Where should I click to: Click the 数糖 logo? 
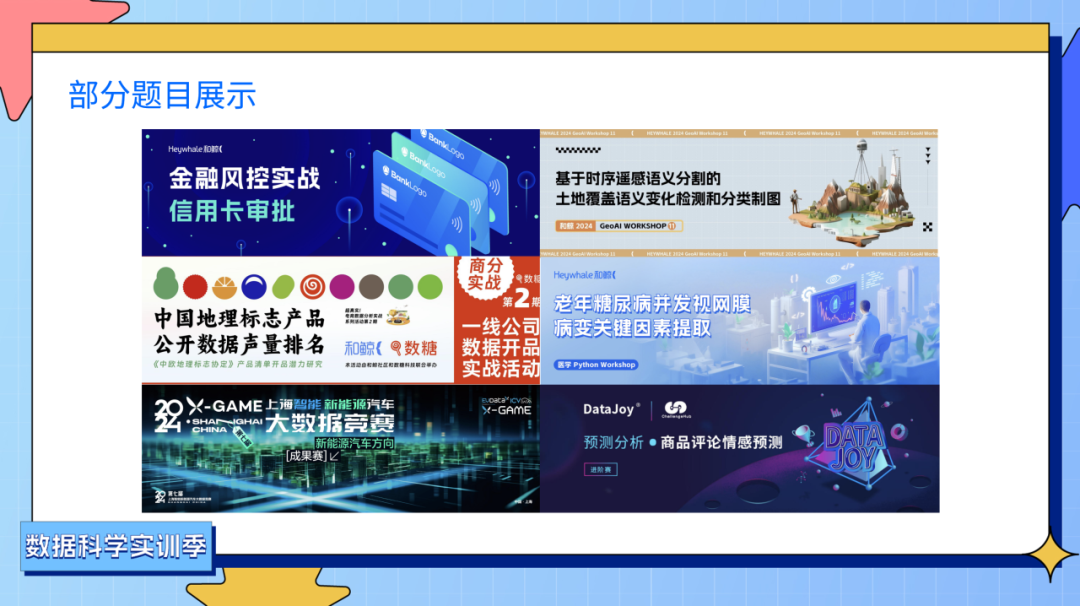(x=413, y=348)
